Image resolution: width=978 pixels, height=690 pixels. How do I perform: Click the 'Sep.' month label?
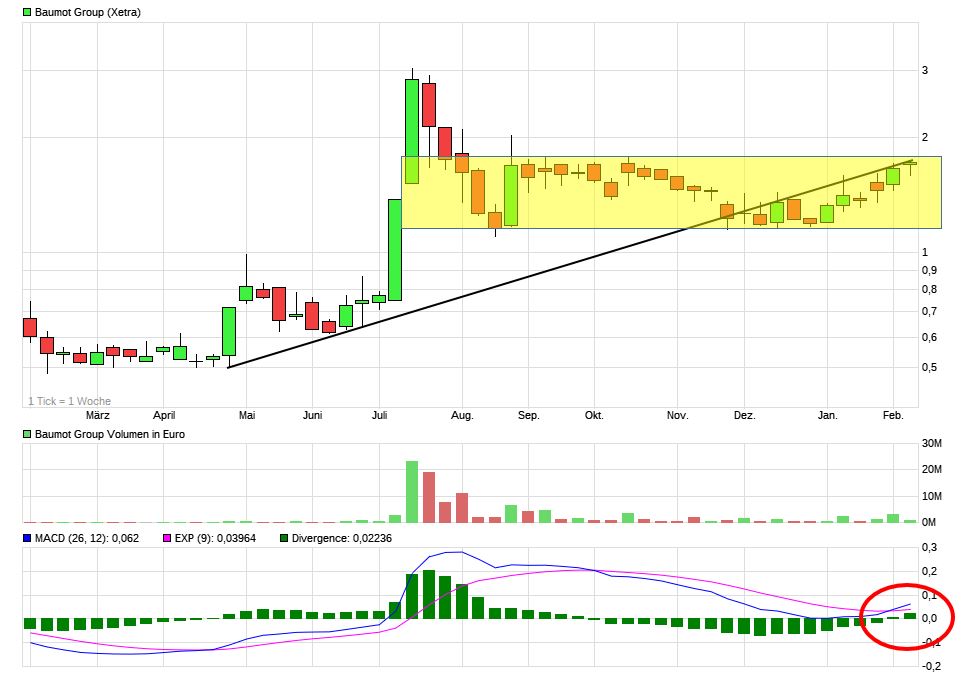click(x=528, y=415)
